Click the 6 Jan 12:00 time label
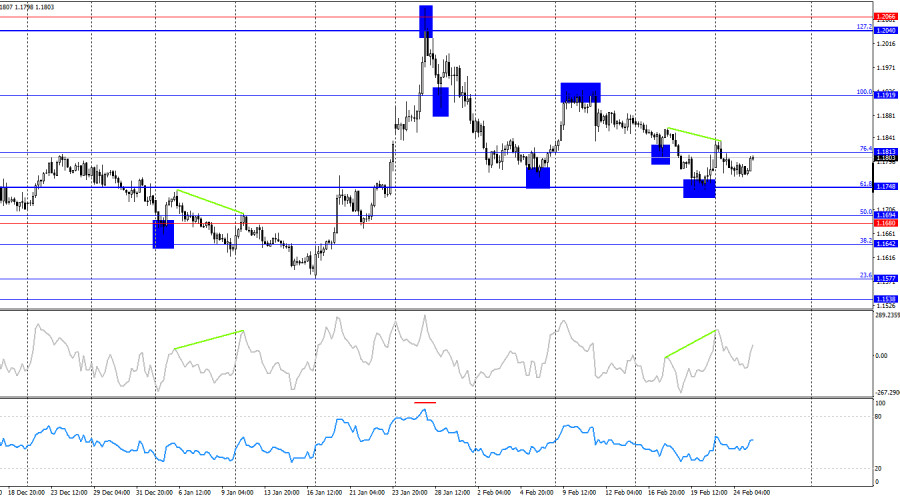Viewport: 900px width, 500px height. [195, 493]
